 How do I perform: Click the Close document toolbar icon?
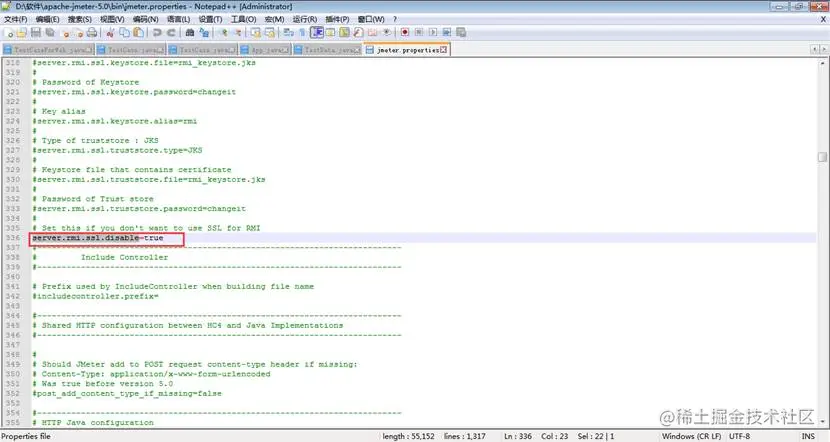(66, 33)
